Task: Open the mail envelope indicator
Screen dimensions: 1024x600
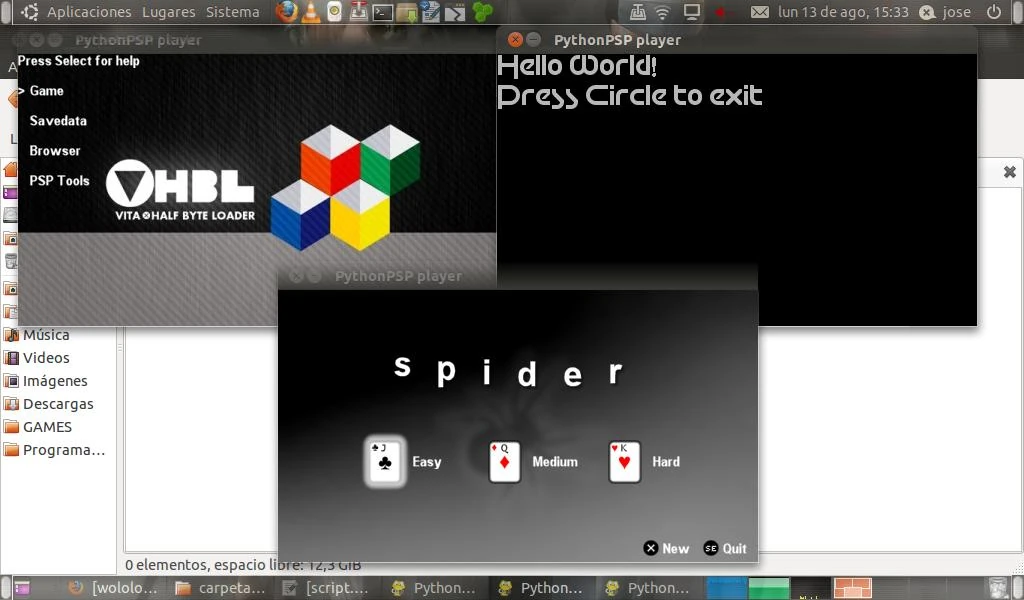Action: [x=760, y=12]
